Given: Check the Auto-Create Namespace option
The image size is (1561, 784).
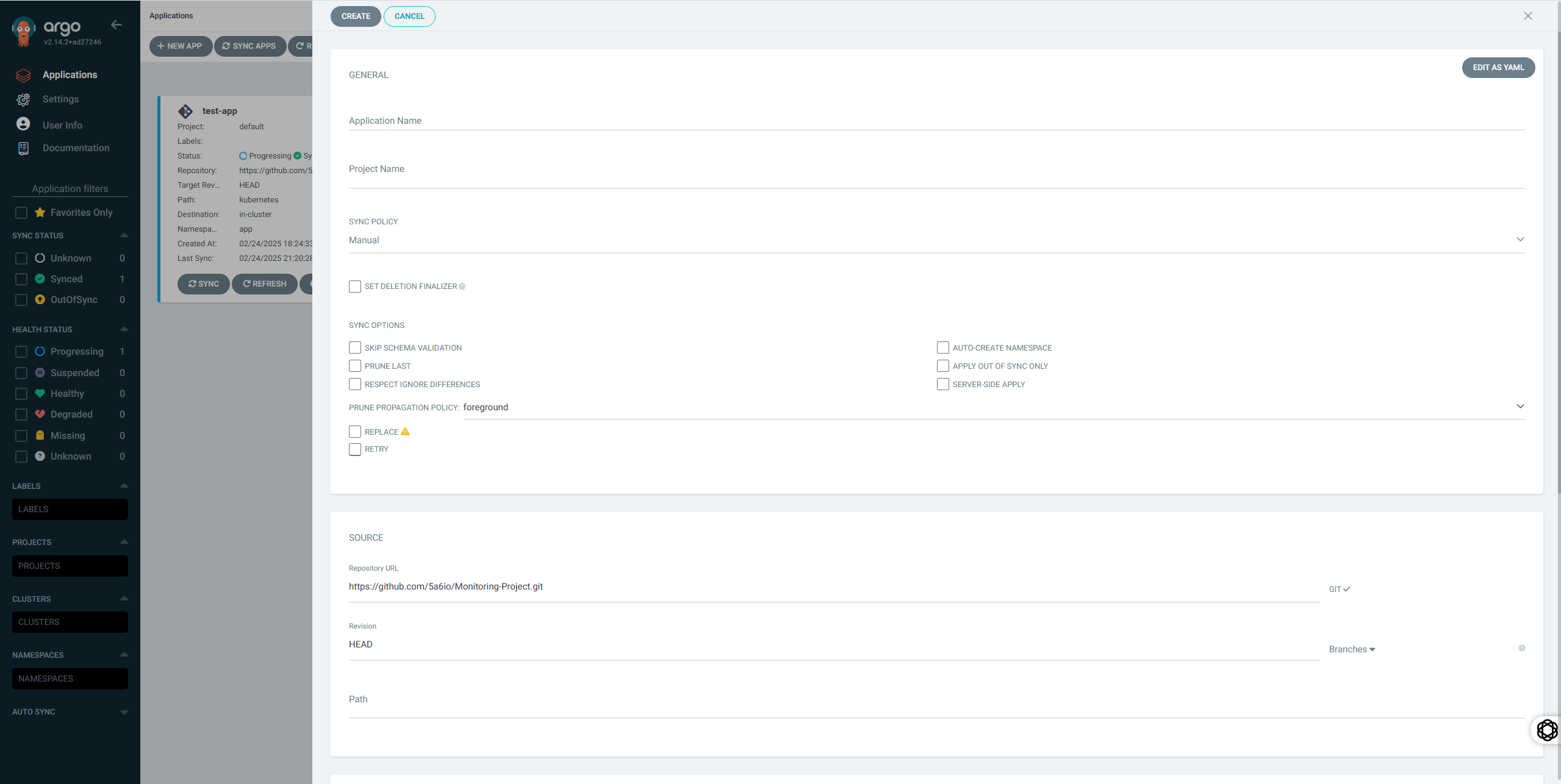Looking at the screenshot, I should (x=942, y=347).
